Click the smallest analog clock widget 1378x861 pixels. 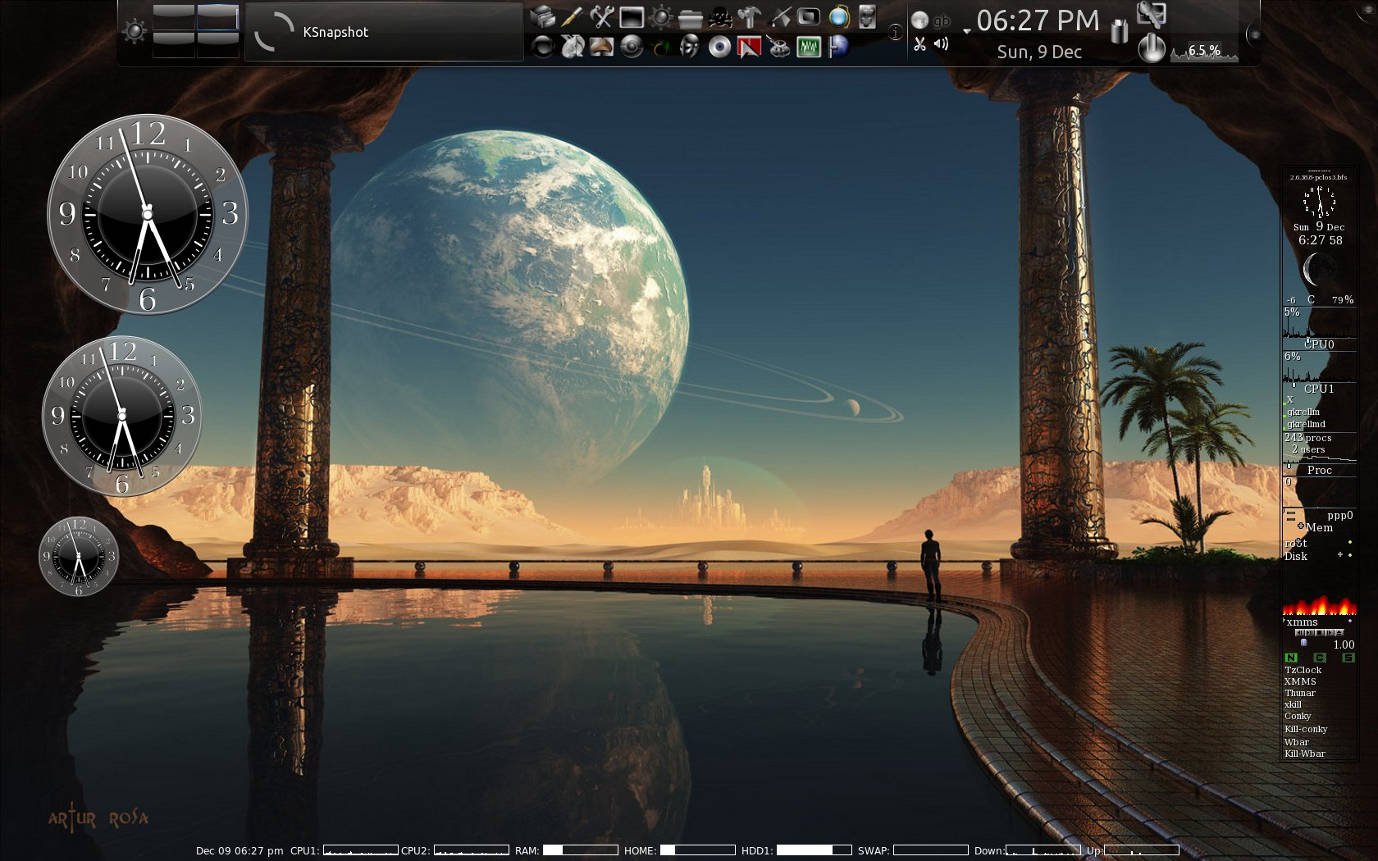tap(79, 556)
